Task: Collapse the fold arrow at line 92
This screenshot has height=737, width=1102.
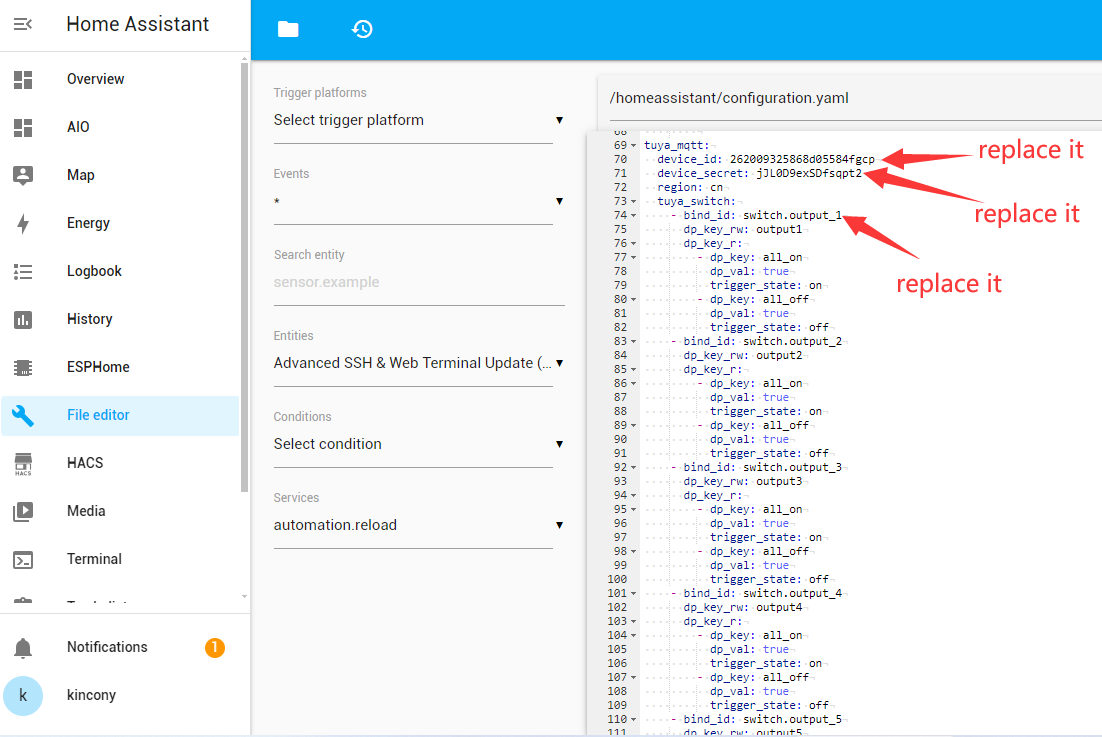Action: [x=633, y=468]
